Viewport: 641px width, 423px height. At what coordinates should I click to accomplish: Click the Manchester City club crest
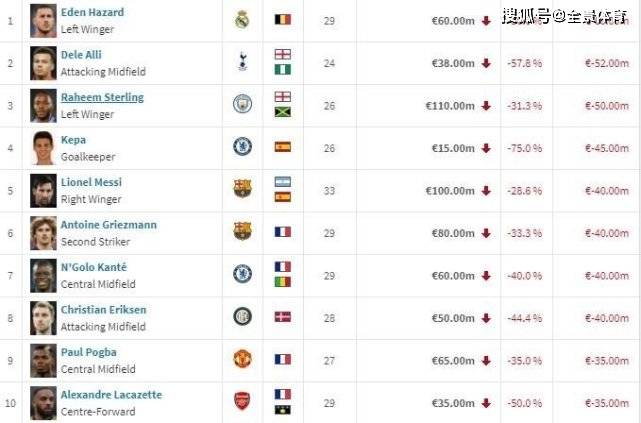(242, 104)
